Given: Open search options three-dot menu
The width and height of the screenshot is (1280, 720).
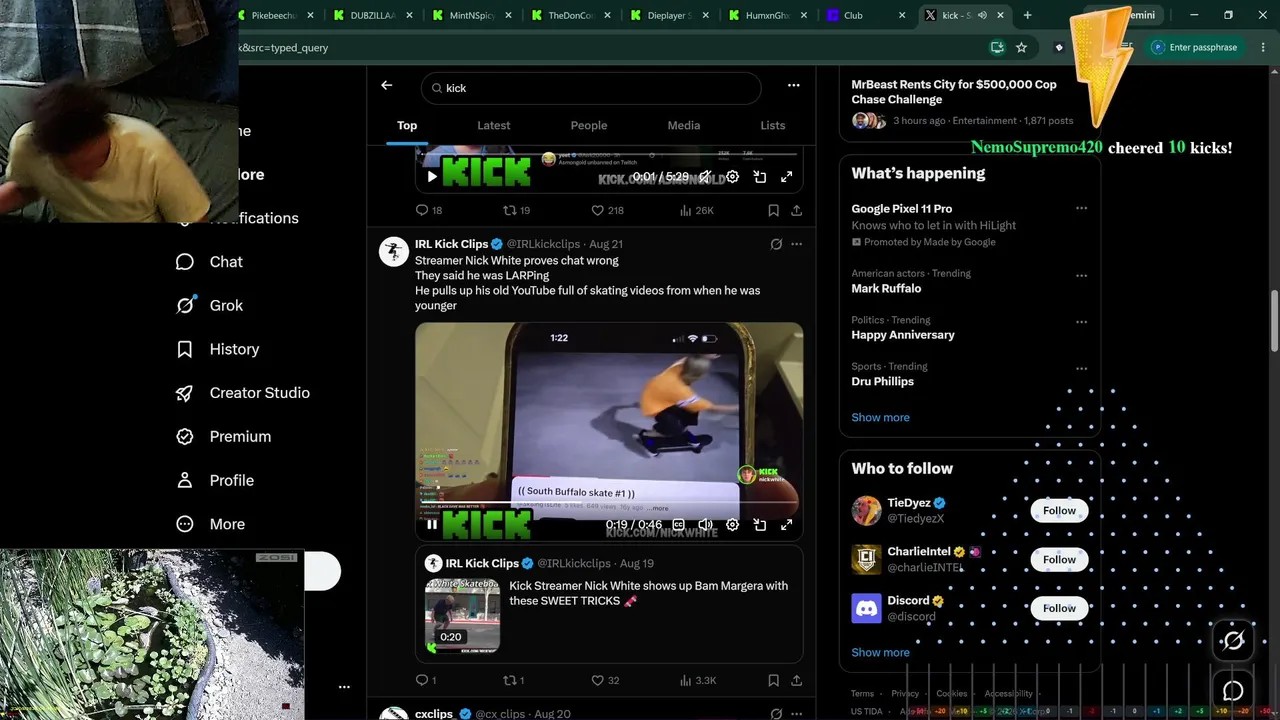Looking at the screenshot, I should (793, 86).
